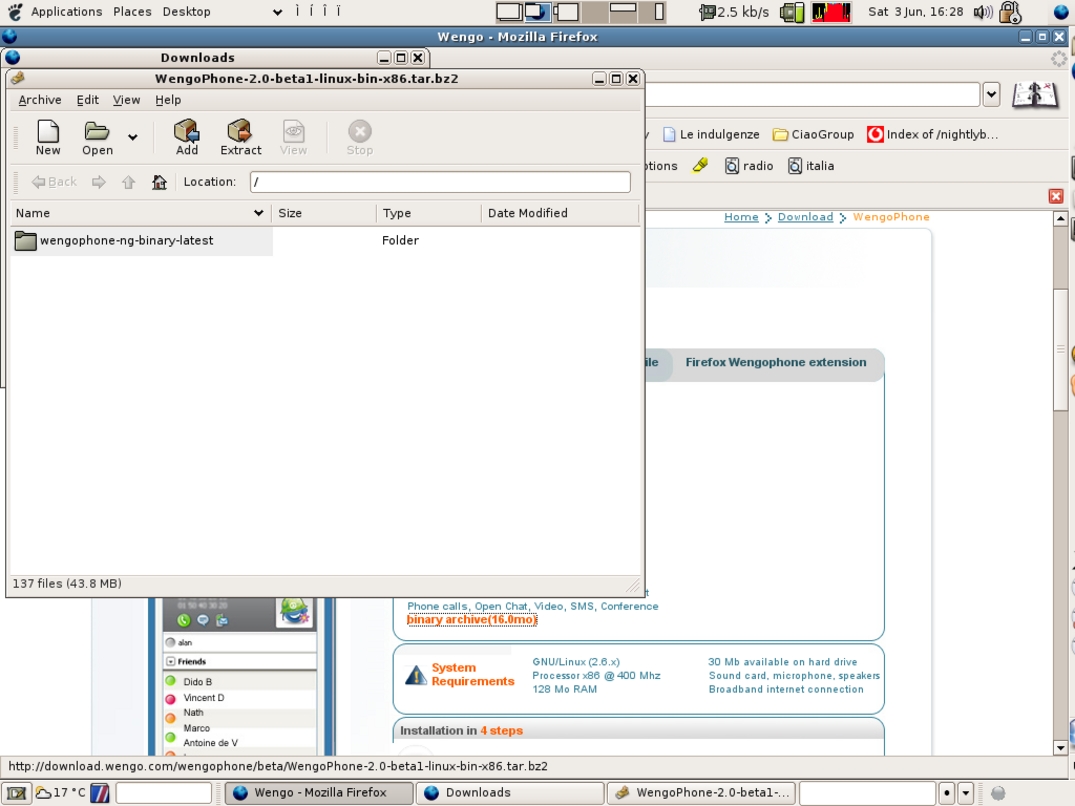Viewport: 1075px width, 806px height.
Task: Go forward in the archive location
Action: pos(99,182)
